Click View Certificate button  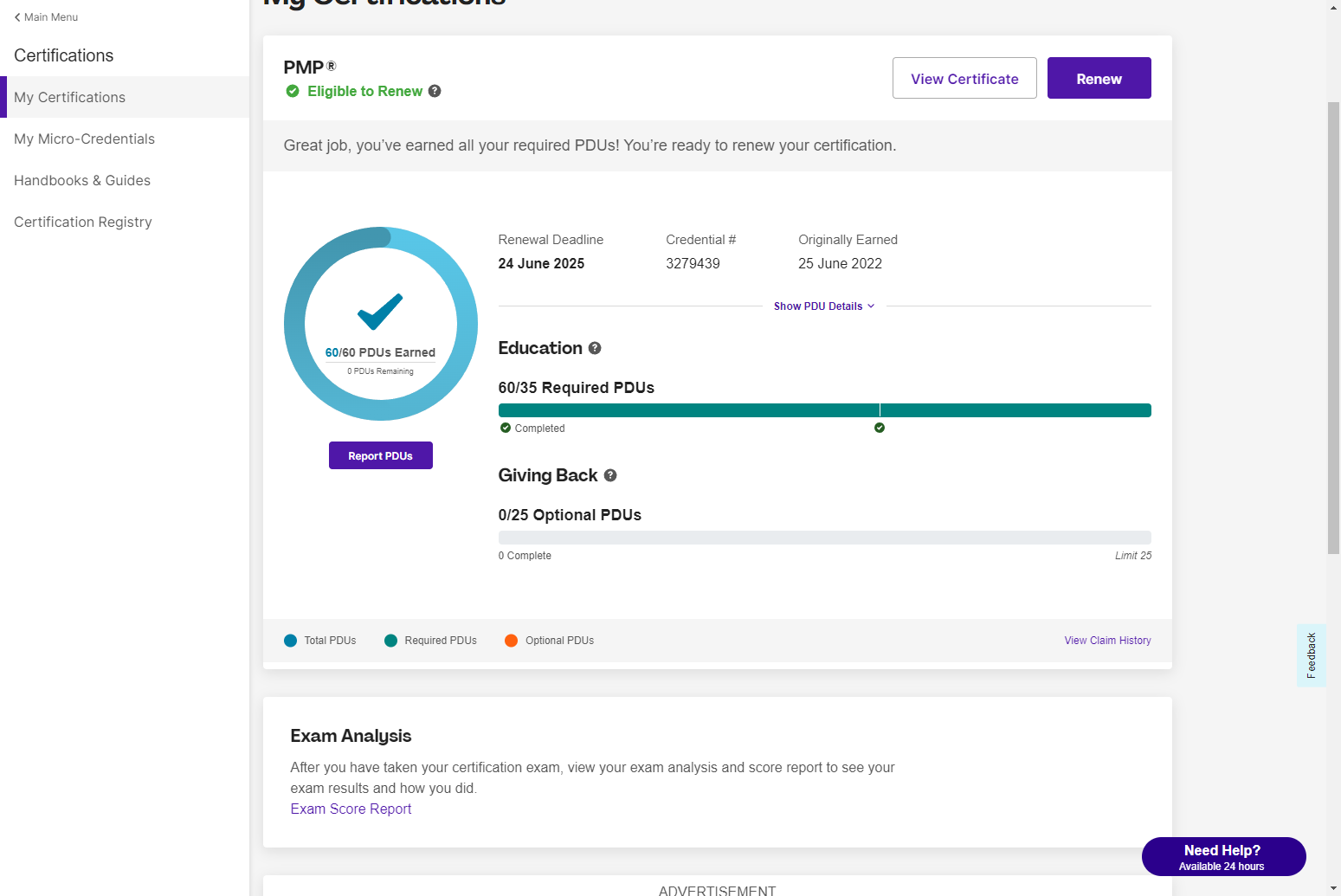964,78
